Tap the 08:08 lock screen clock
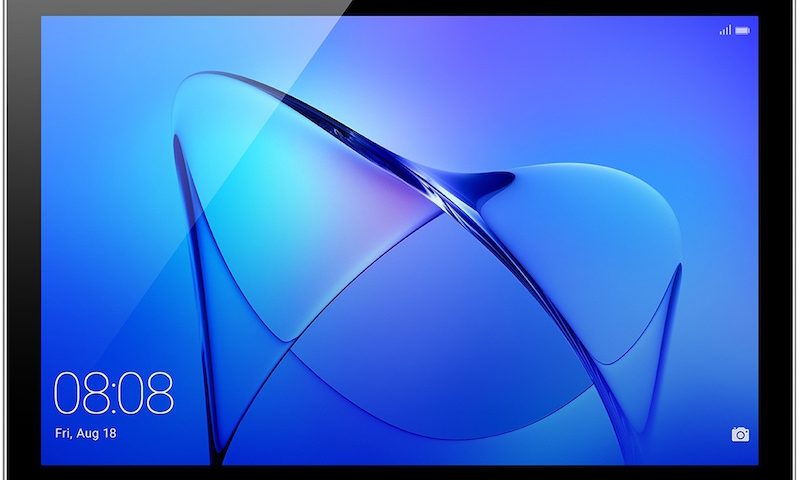This screenshot has height=480, width=800. tap(114, 393)
